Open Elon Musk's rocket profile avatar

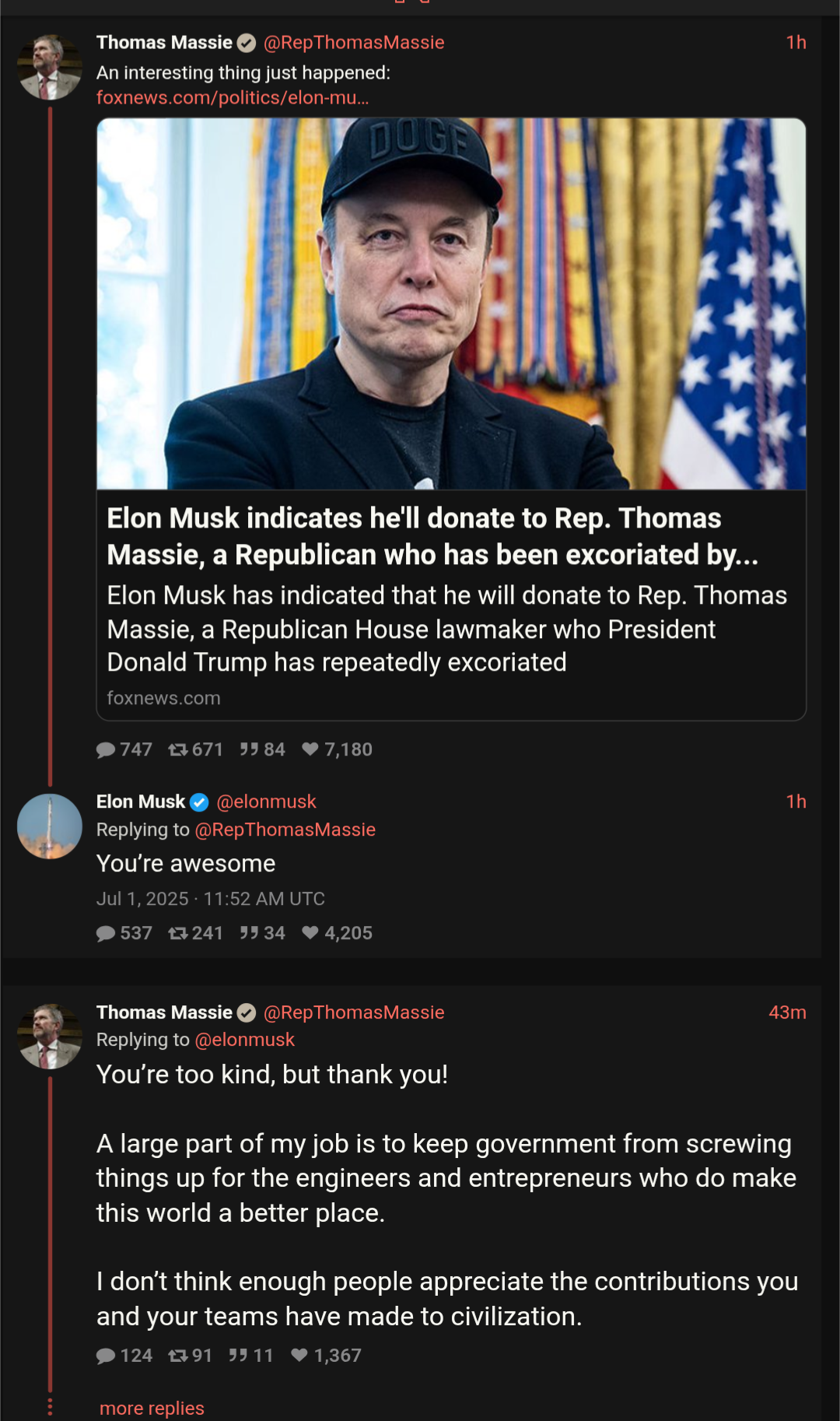pyautogui.click(x=50, y=826)
